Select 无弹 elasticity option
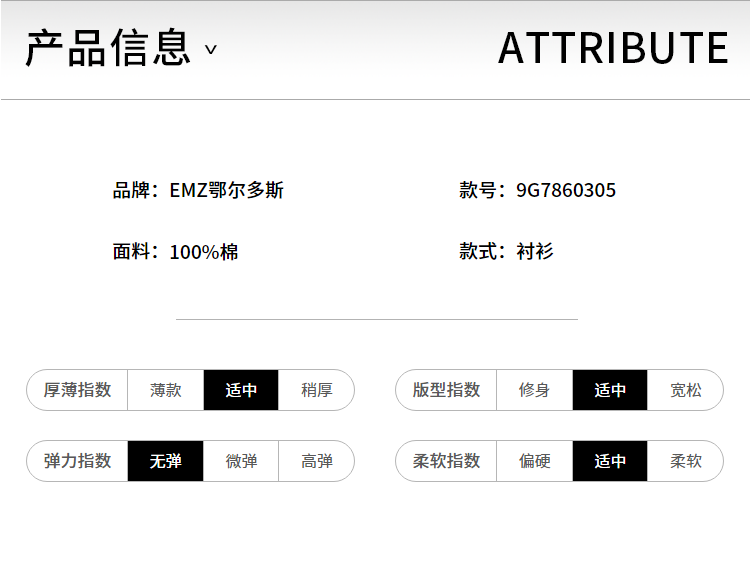Viewport: 750px width, 574px height. click(x=165, y=461)
